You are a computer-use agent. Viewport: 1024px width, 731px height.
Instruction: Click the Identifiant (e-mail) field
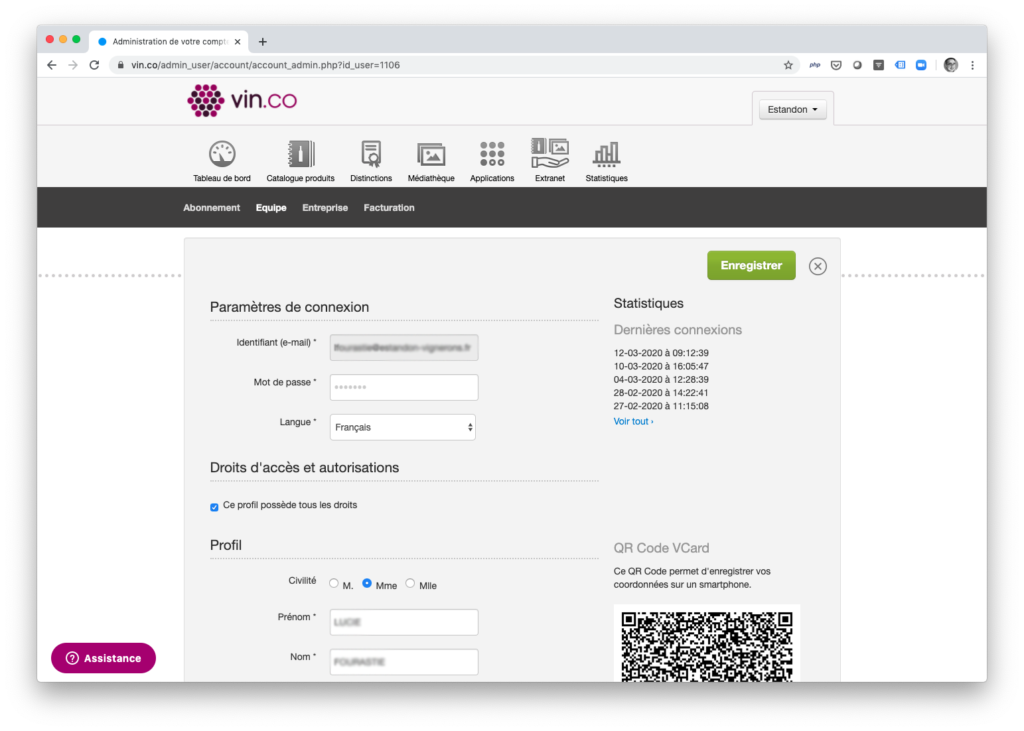404,348
